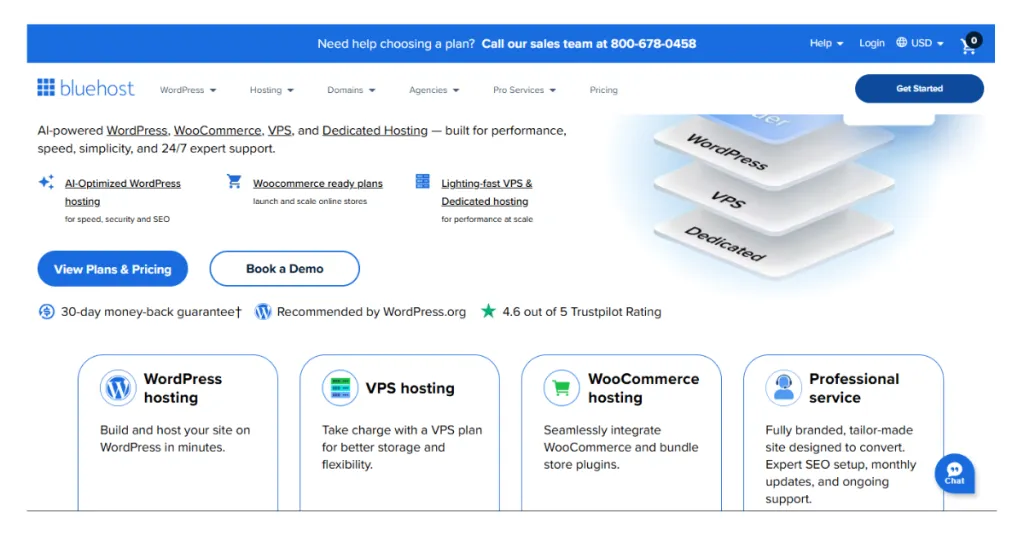Viewport: 1024px width, 536px height.
Task: Click 'for speed, security and SEO' text
Action: pyautogui.click(x=117, y=219)
